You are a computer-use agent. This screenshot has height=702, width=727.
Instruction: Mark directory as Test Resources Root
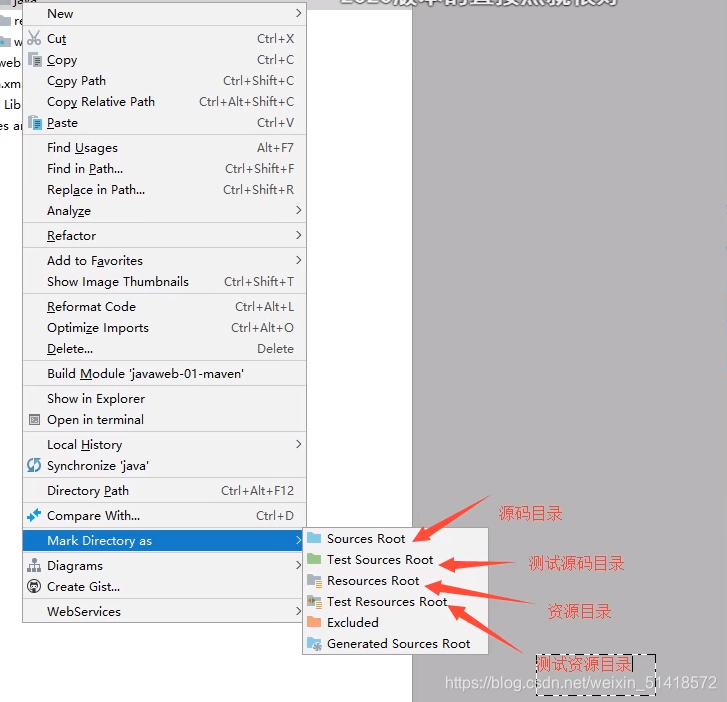click(395, 601)
